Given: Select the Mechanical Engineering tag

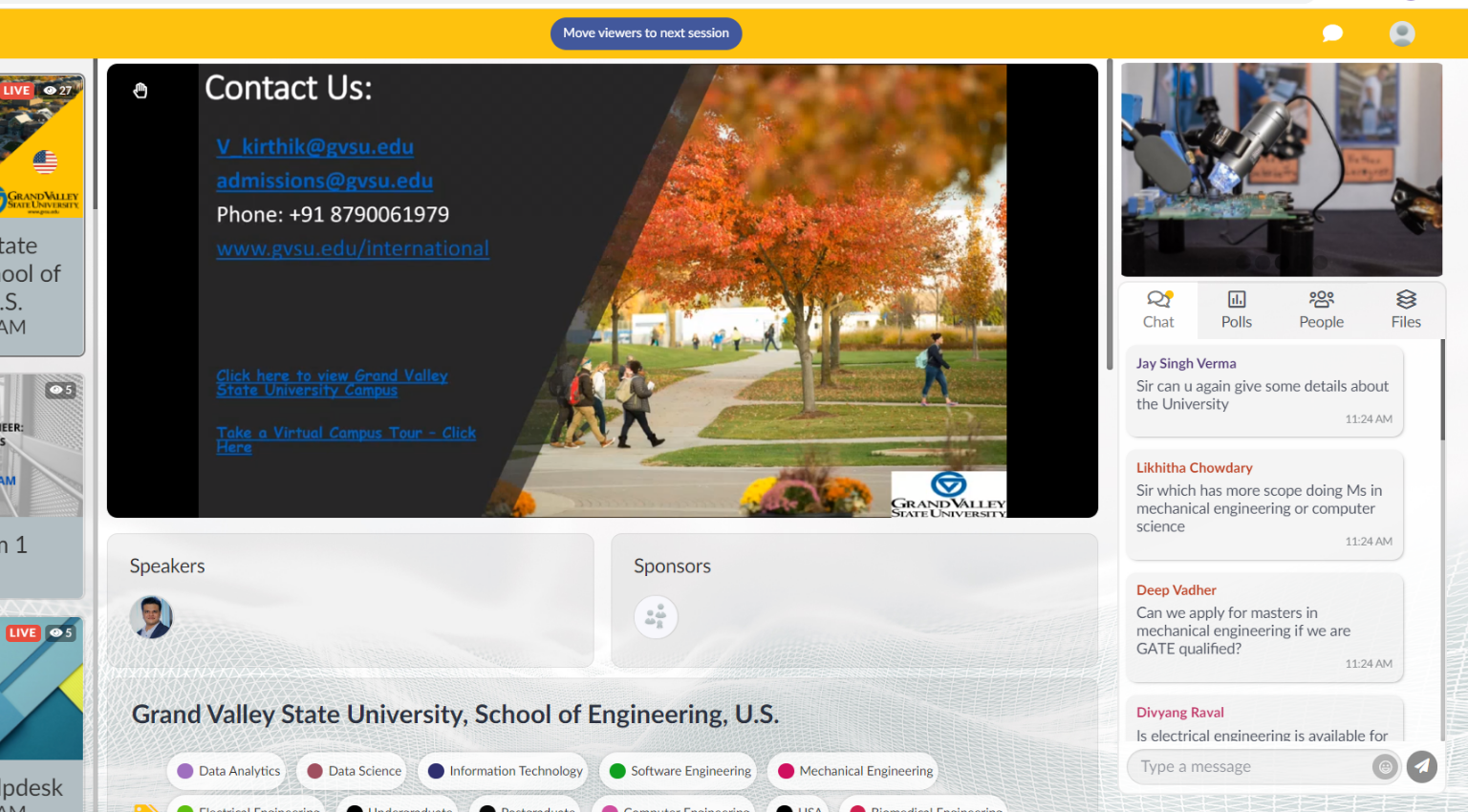Looking at the screenshot, I should [855, 771].
